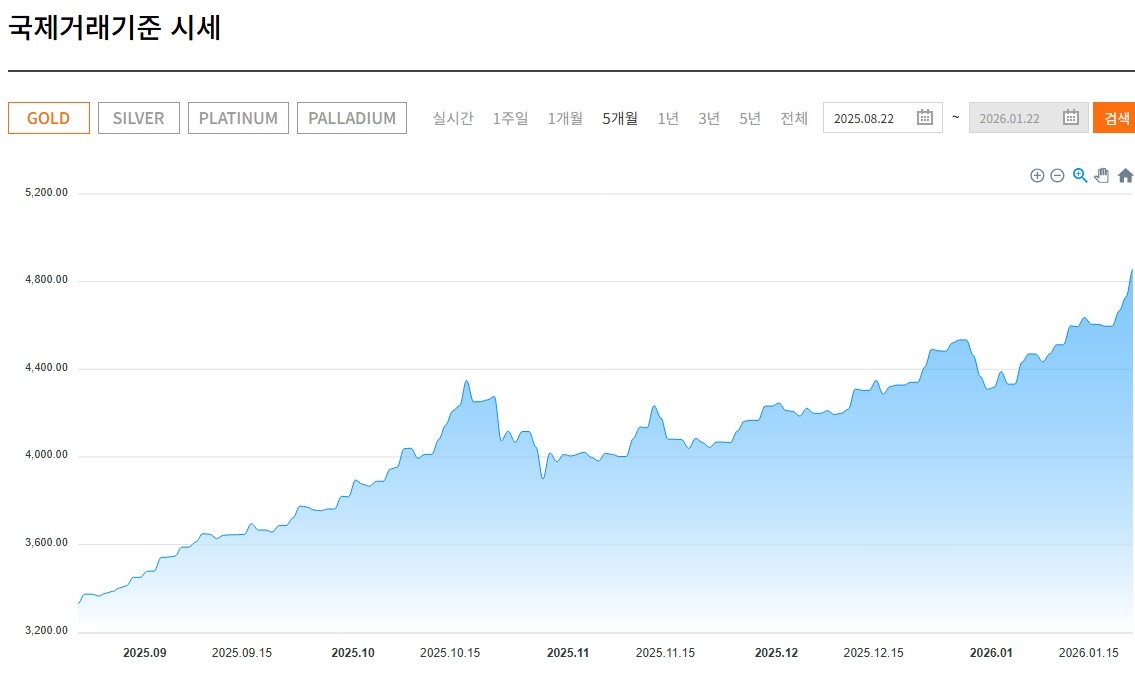The width and height of the screenshot is (1135, 683).
Task: Select the GOLD metal tab
Action: tap(48, 118)
